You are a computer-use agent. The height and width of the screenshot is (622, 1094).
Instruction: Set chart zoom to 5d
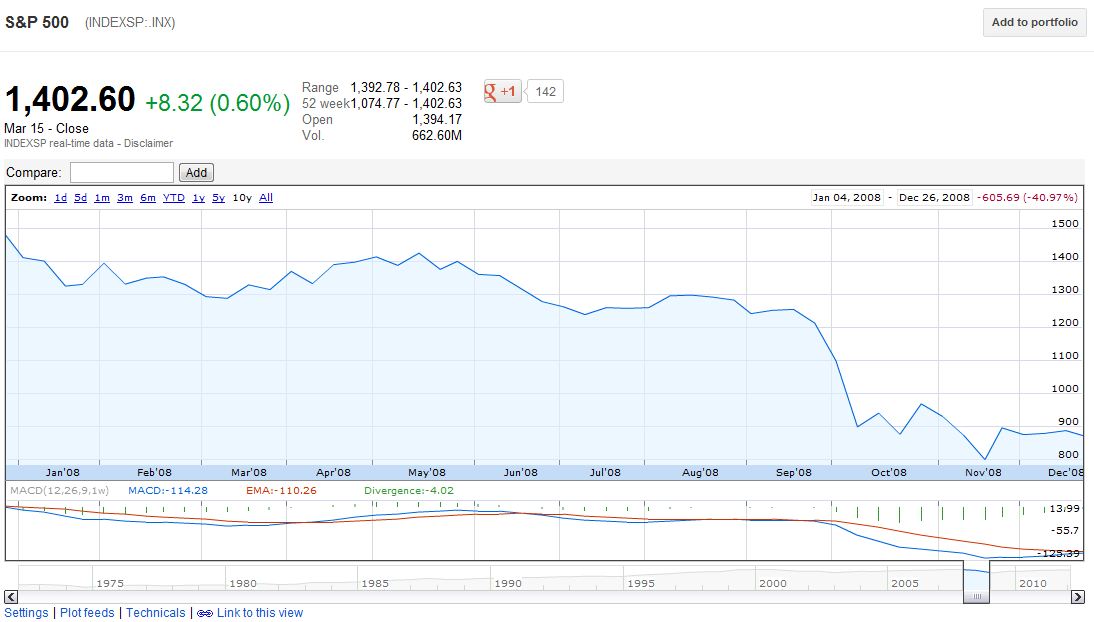pos(81,198)
